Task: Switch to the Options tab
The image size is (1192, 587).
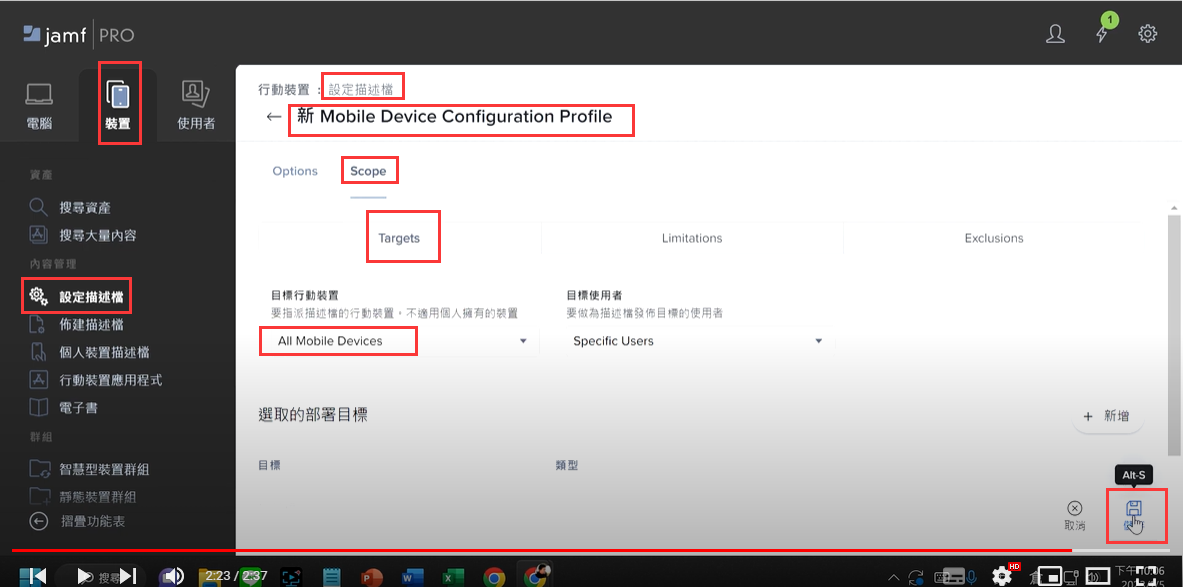Action: click(x=295, y=171)
